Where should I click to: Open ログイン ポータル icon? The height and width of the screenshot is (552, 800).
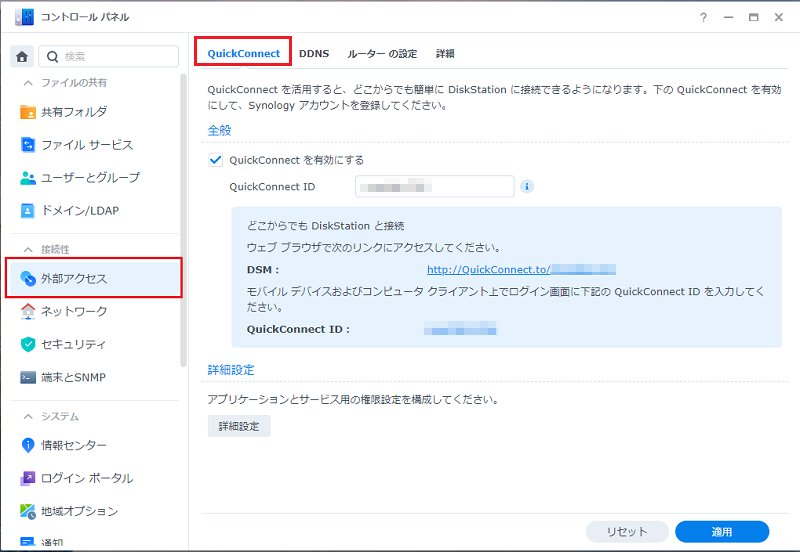pos(28,478)
